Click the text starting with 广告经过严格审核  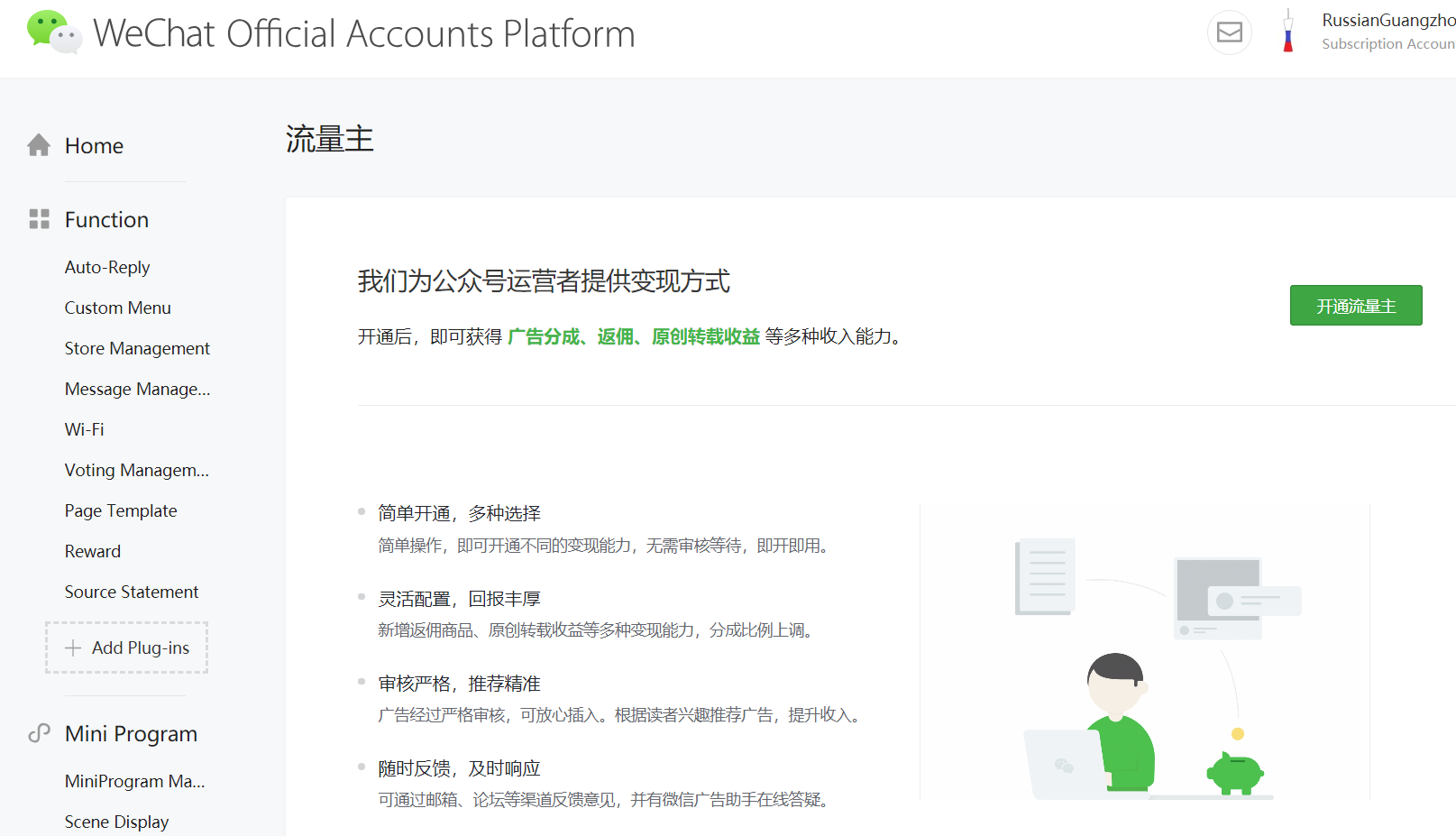(622, 715)
